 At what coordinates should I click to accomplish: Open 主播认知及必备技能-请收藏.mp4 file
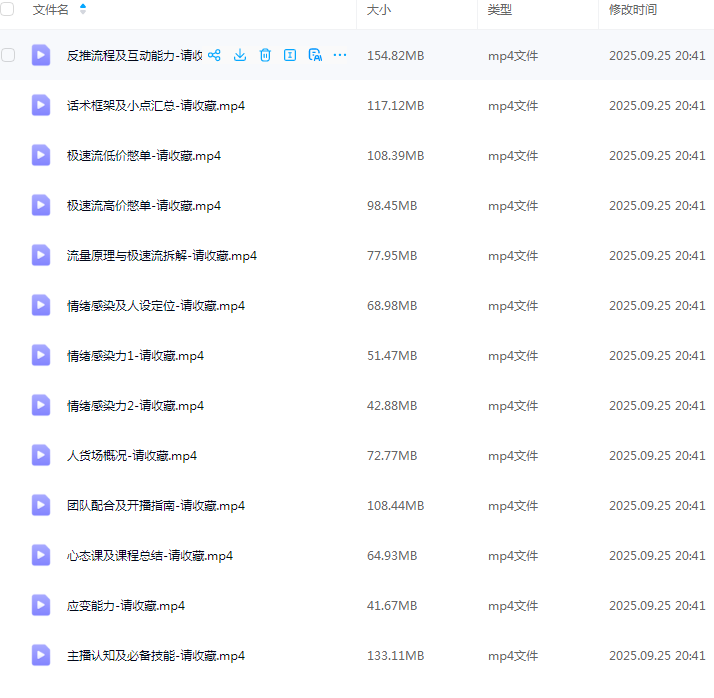coord(156,655)
